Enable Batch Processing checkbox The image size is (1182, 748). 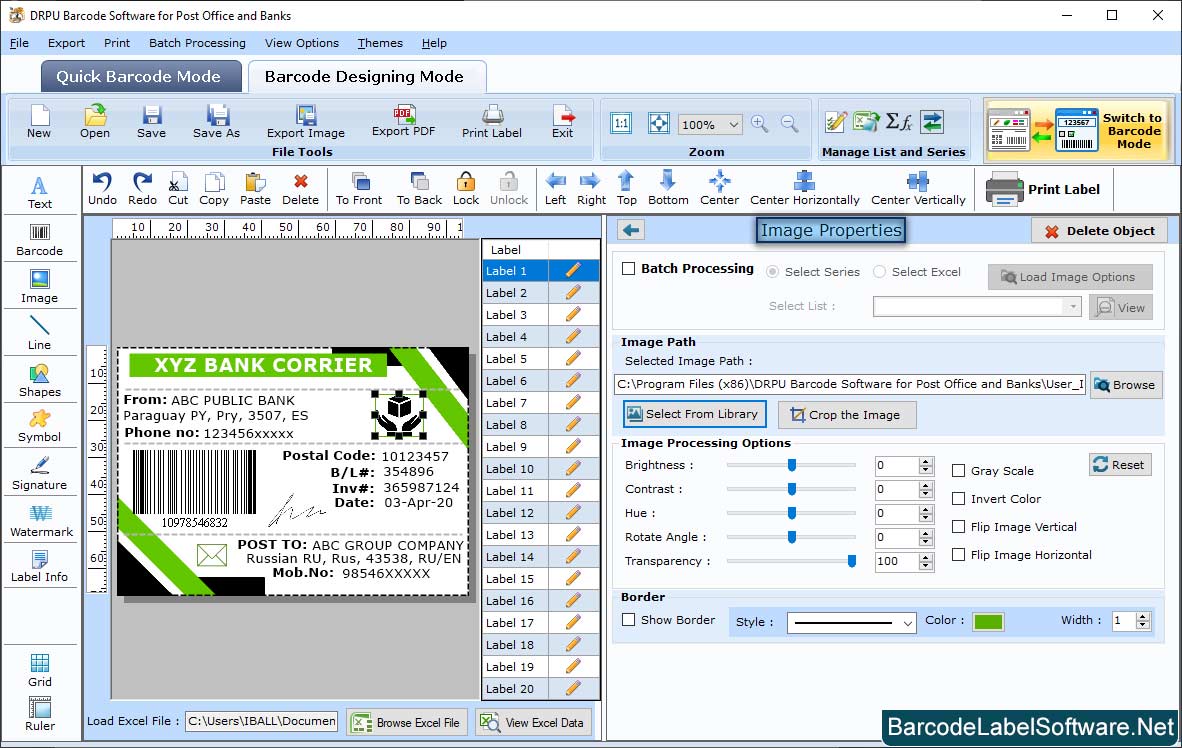pyautogui.click(x=629, y=268)
